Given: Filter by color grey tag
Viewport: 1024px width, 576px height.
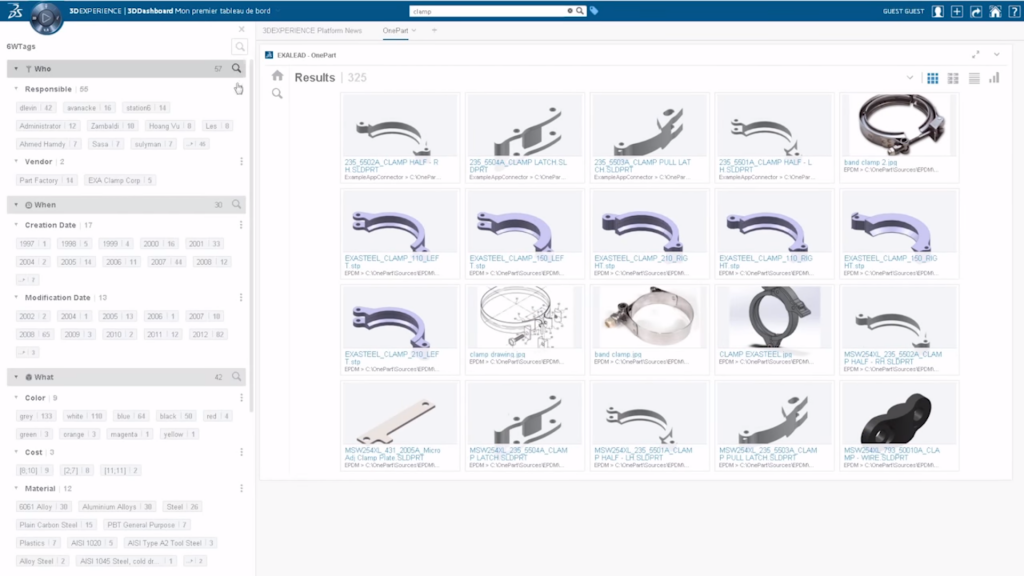Looking at the screenshot, I should click(36, 416).
